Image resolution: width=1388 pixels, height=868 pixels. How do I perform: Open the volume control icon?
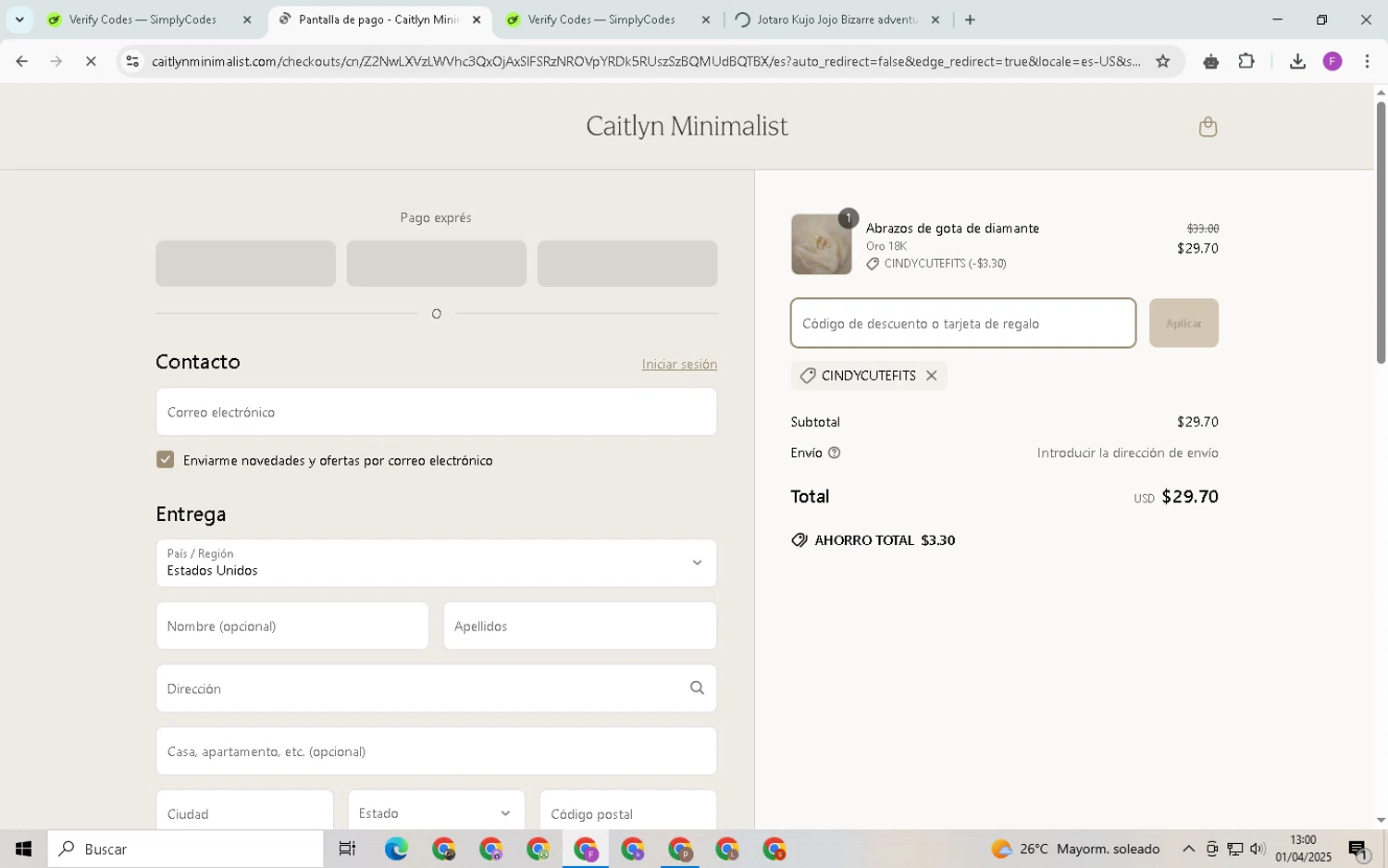click(x=1257, y=849)
